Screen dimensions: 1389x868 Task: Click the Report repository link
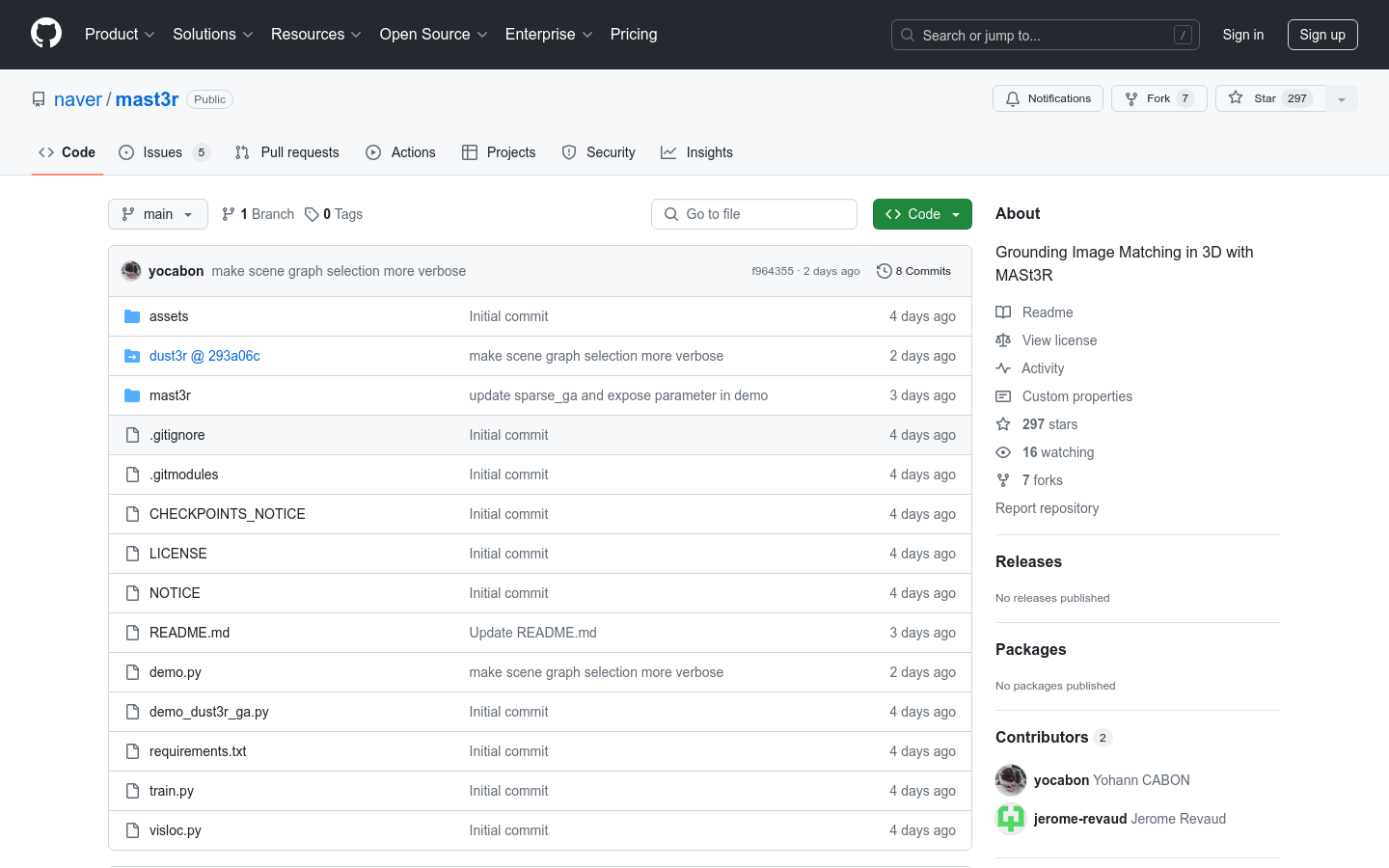coord(1047,508)
